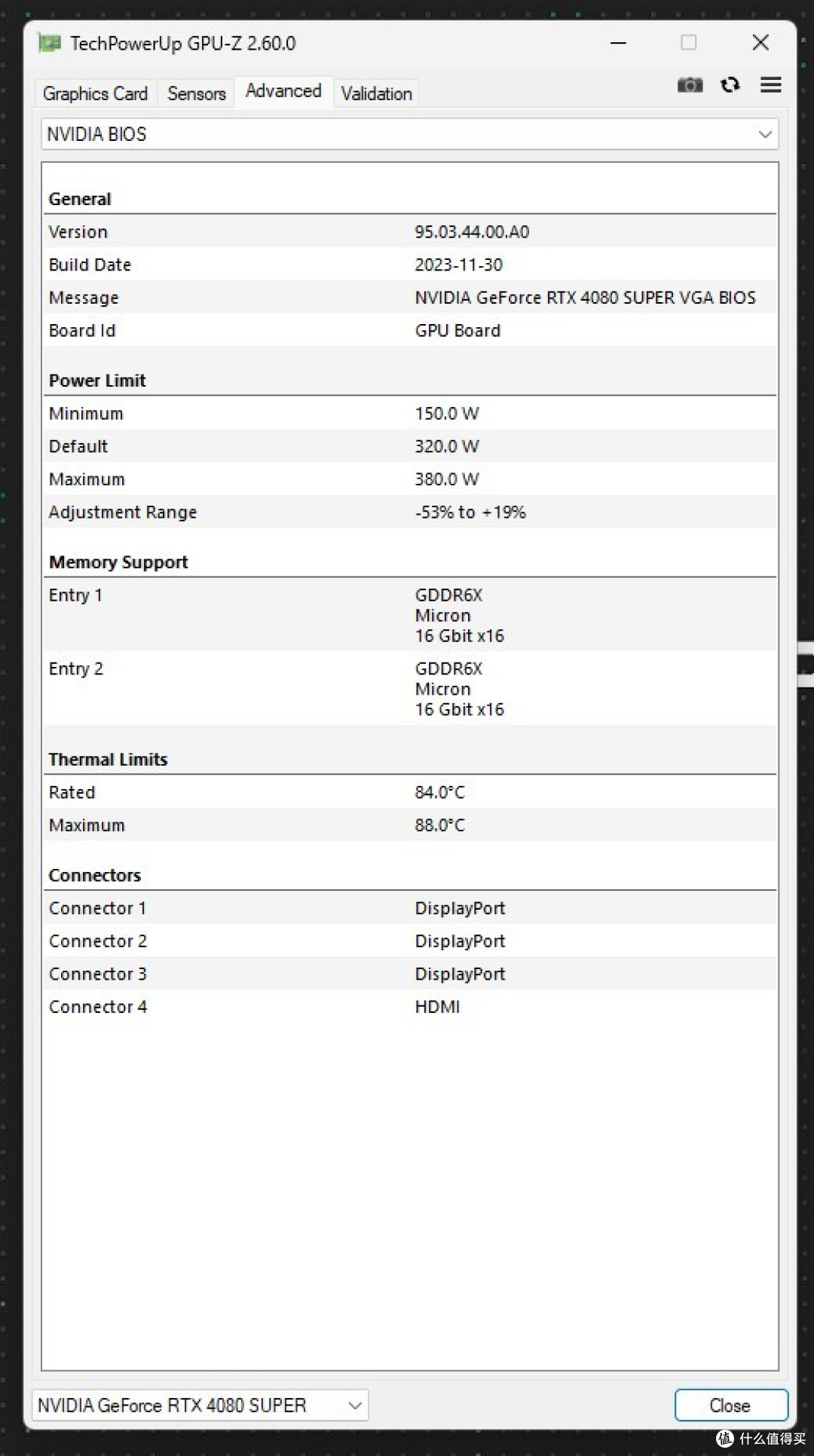Click the Build Date value 2023-11-30
The height and width of the screenshot is (1456, 814).
coord(458,265)
